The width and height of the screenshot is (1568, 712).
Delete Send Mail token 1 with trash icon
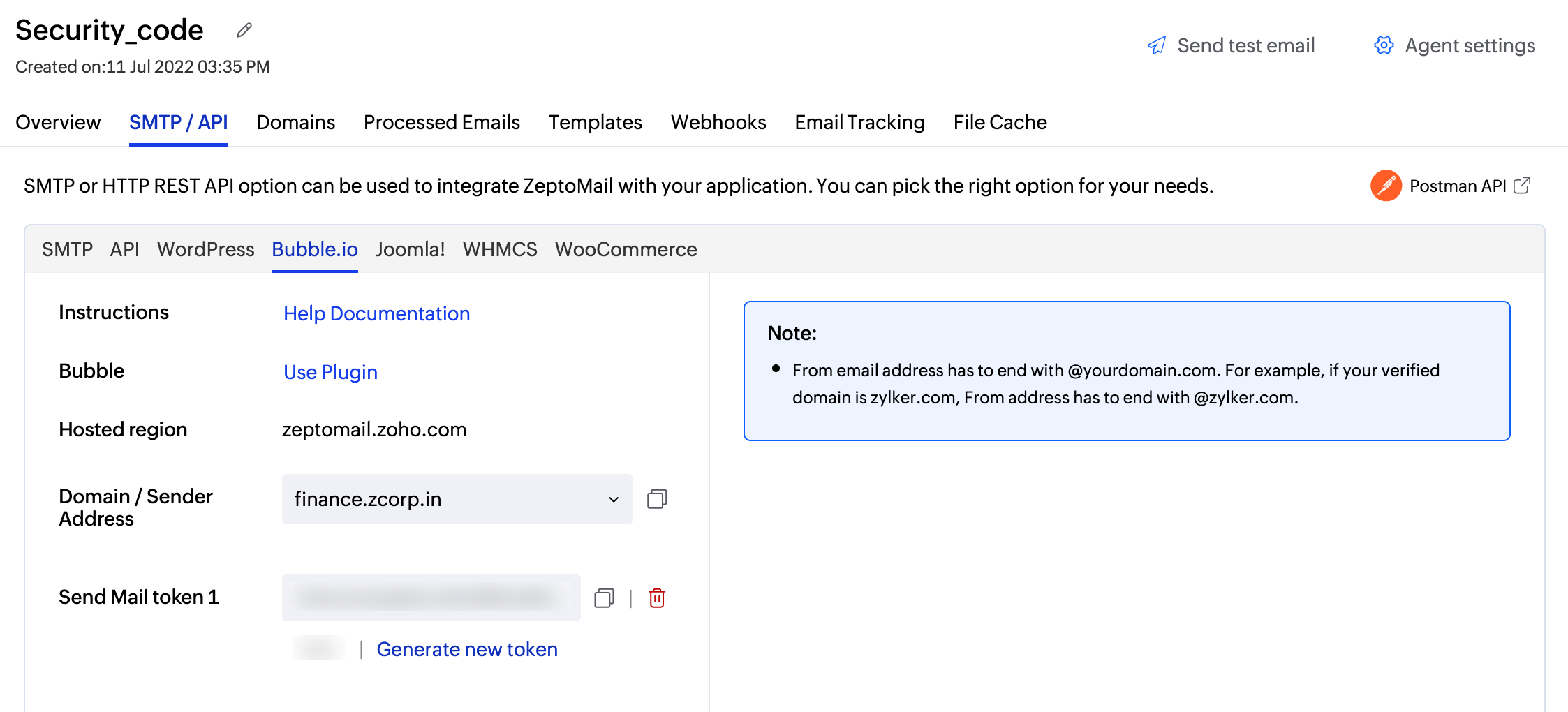[x=657, y=598]
